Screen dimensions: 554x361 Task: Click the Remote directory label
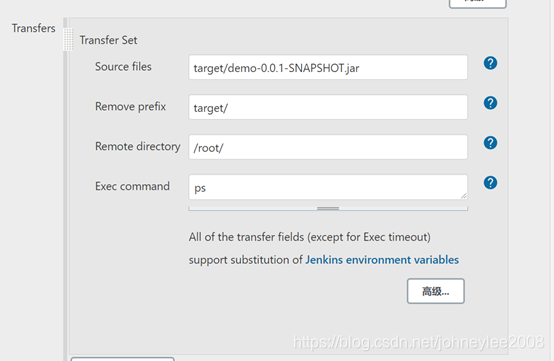click(138, 147)
